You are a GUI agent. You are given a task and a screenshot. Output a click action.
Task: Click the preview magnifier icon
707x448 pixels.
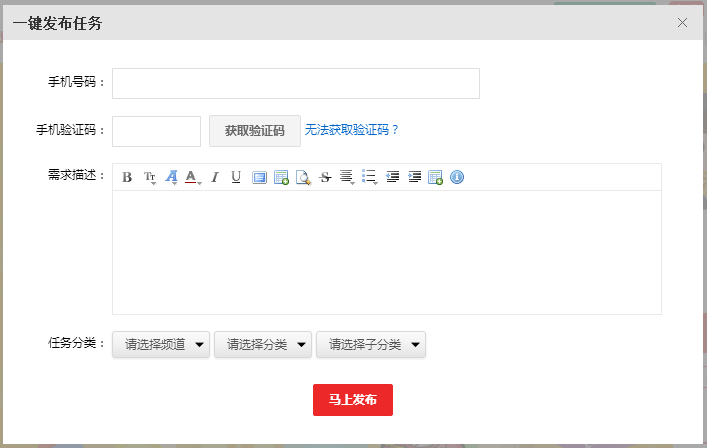point(303,178)
